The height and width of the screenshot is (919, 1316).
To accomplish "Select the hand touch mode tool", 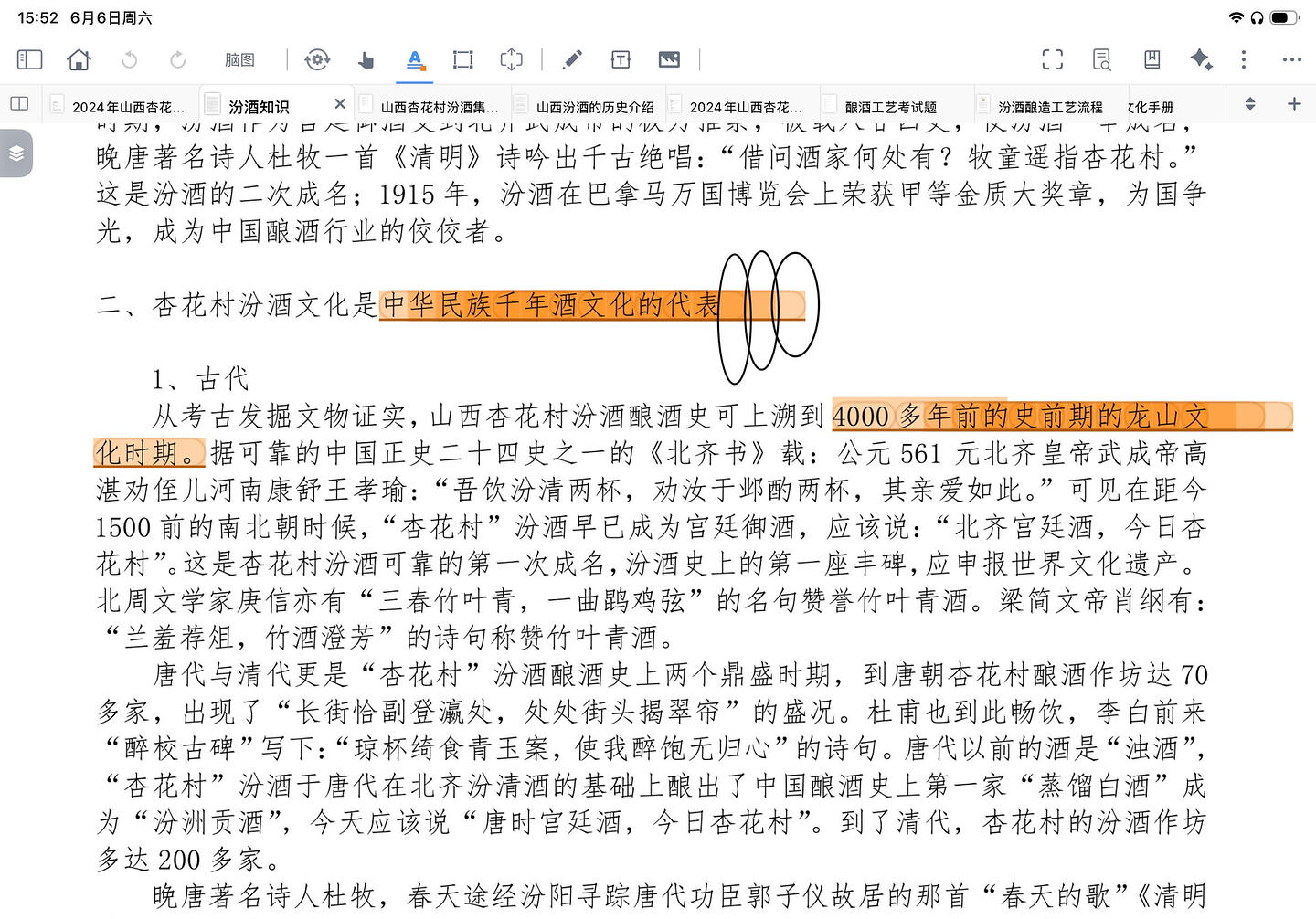I will point(366,60).
